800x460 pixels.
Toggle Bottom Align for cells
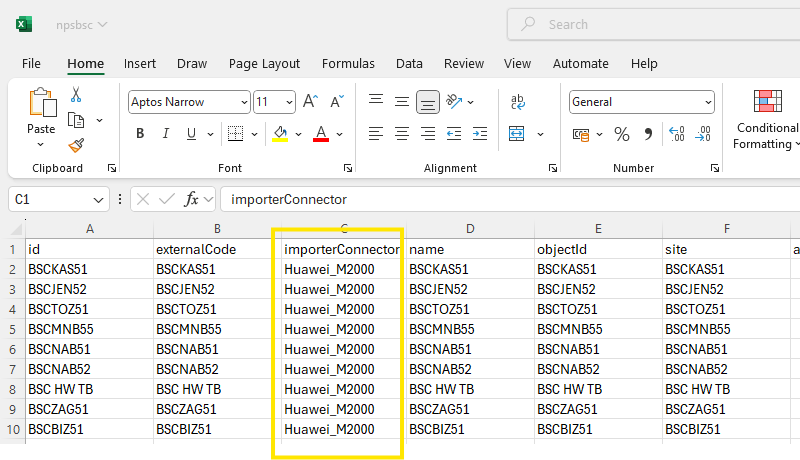[428, 101]
